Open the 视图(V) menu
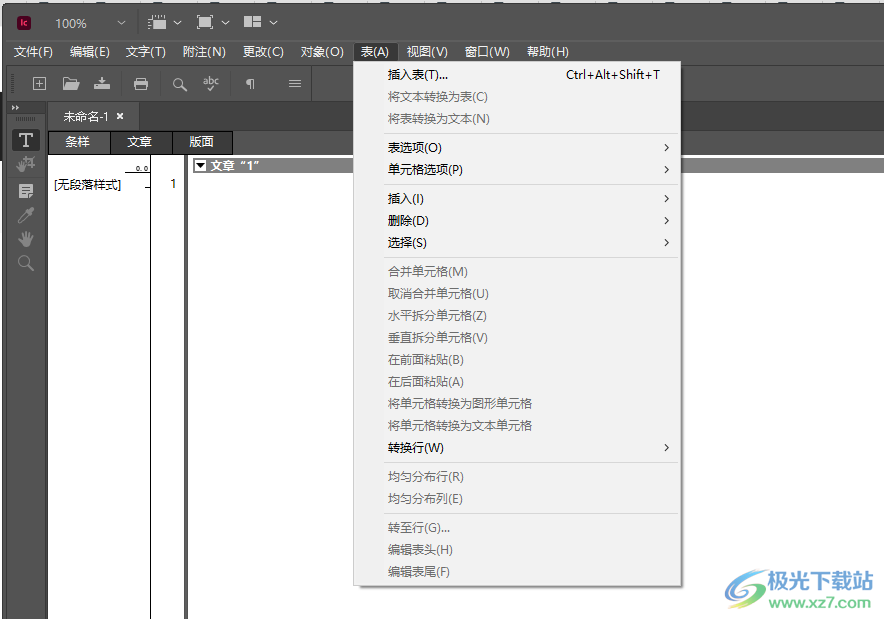Image resolution: width=884 pixels, height=619 pixels. point(427,52)
